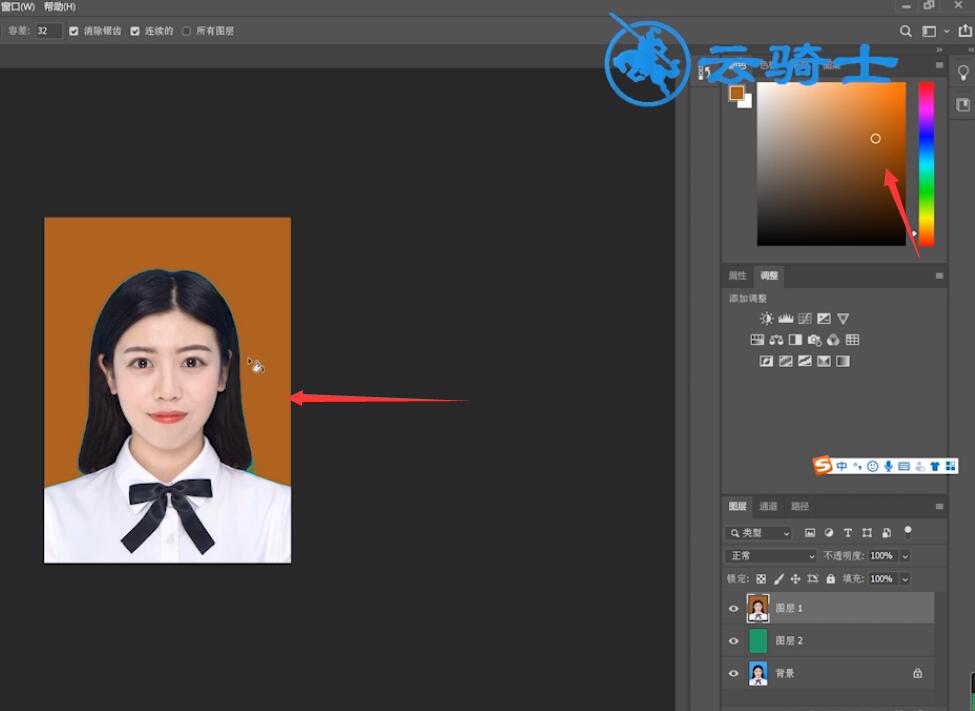This screenshot has width=975, height=711.
Task: Filter layers by smart objects icon
Action: pos(887,532)
